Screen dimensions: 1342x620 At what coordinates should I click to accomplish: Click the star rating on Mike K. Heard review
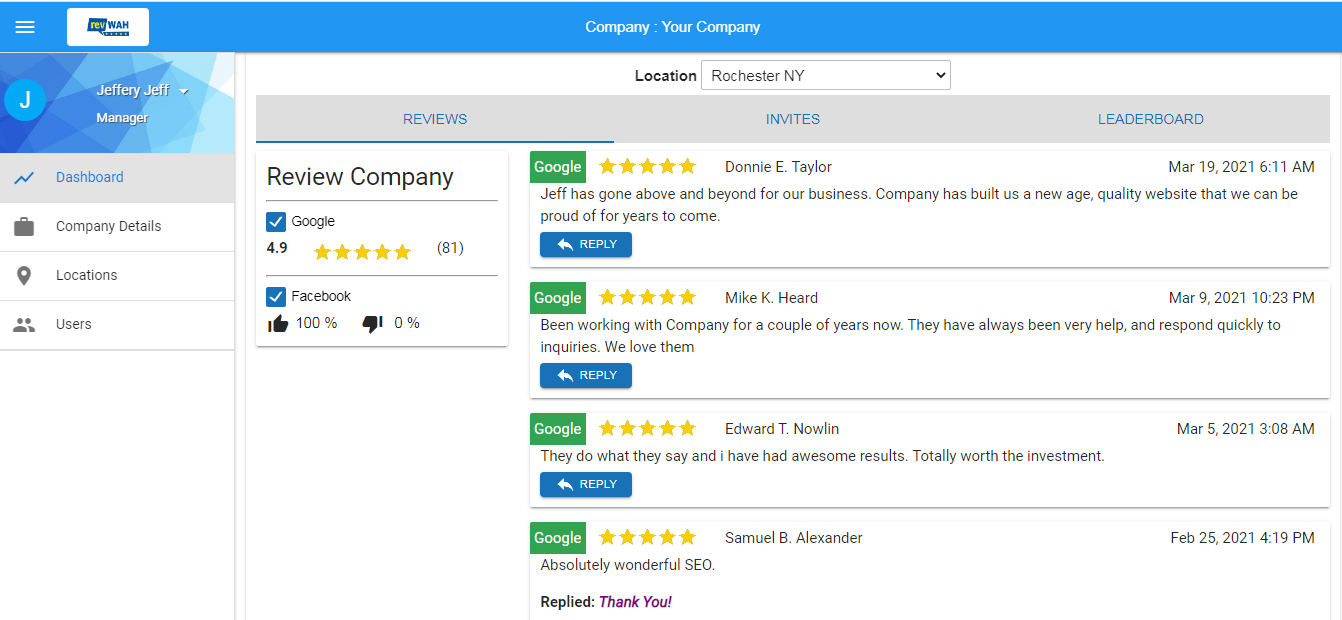(647, 298)
